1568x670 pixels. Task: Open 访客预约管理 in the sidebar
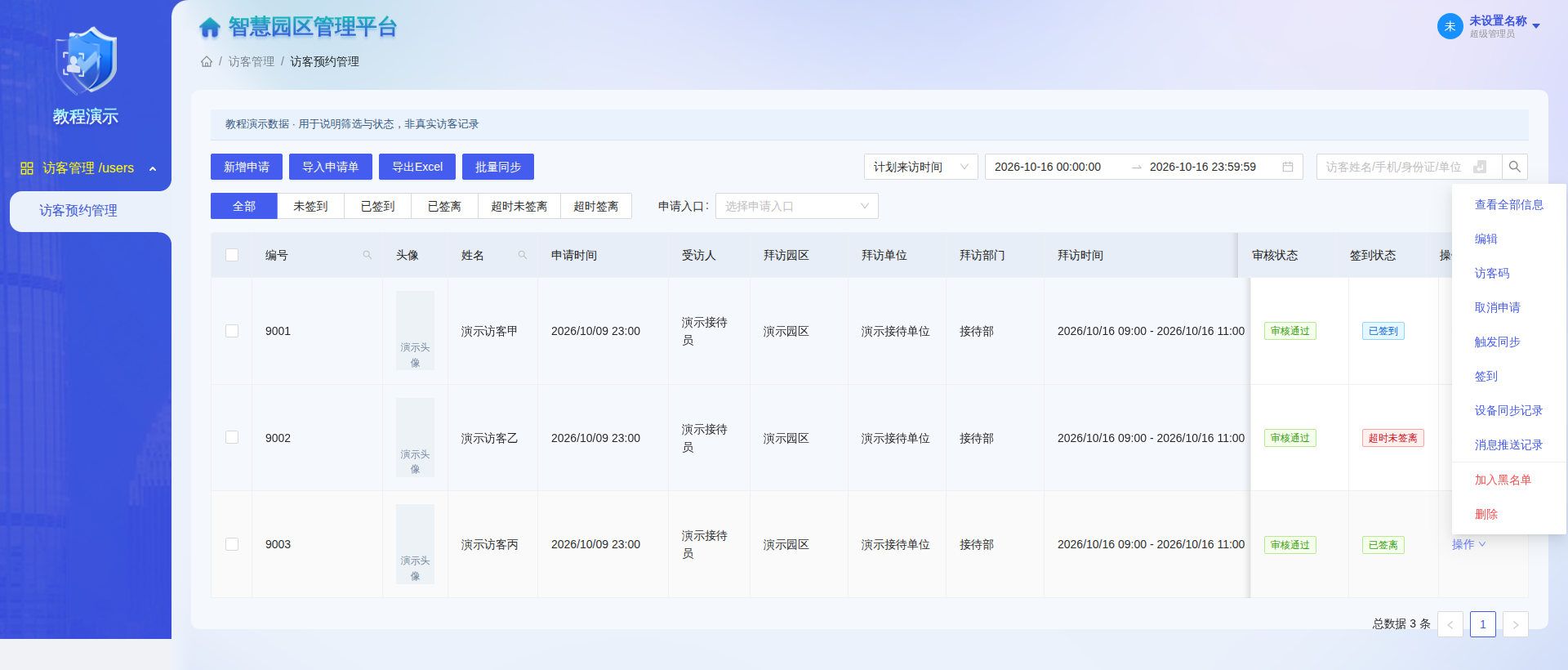coord(91,211)
